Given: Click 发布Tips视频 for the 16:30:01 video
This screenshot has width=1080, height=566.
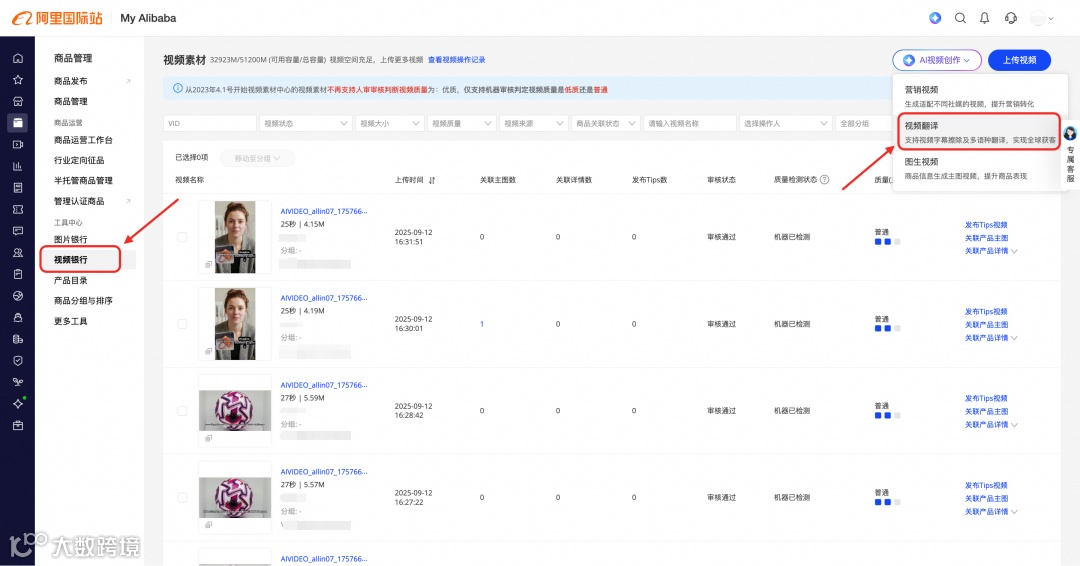Looking at the screenshot, I should tap(986, 311).
